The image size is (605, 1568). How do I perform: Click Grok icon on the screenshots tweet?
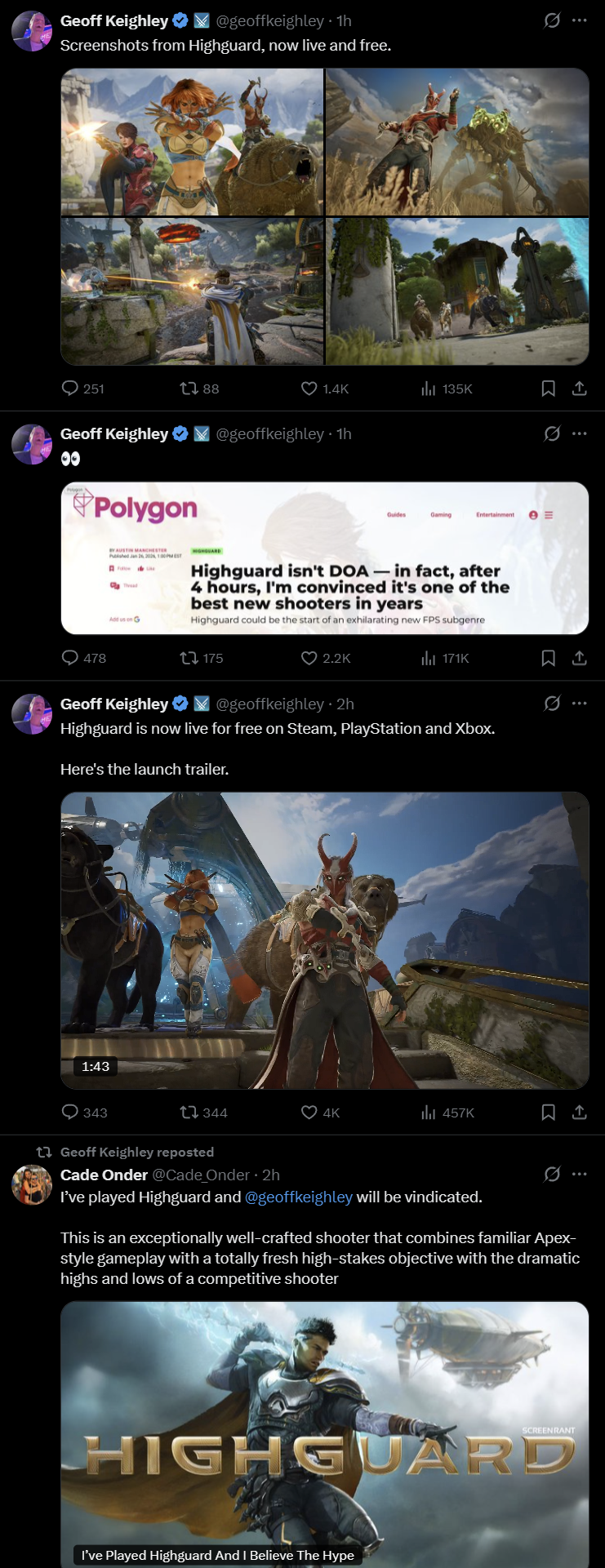(x=553, y=20)
